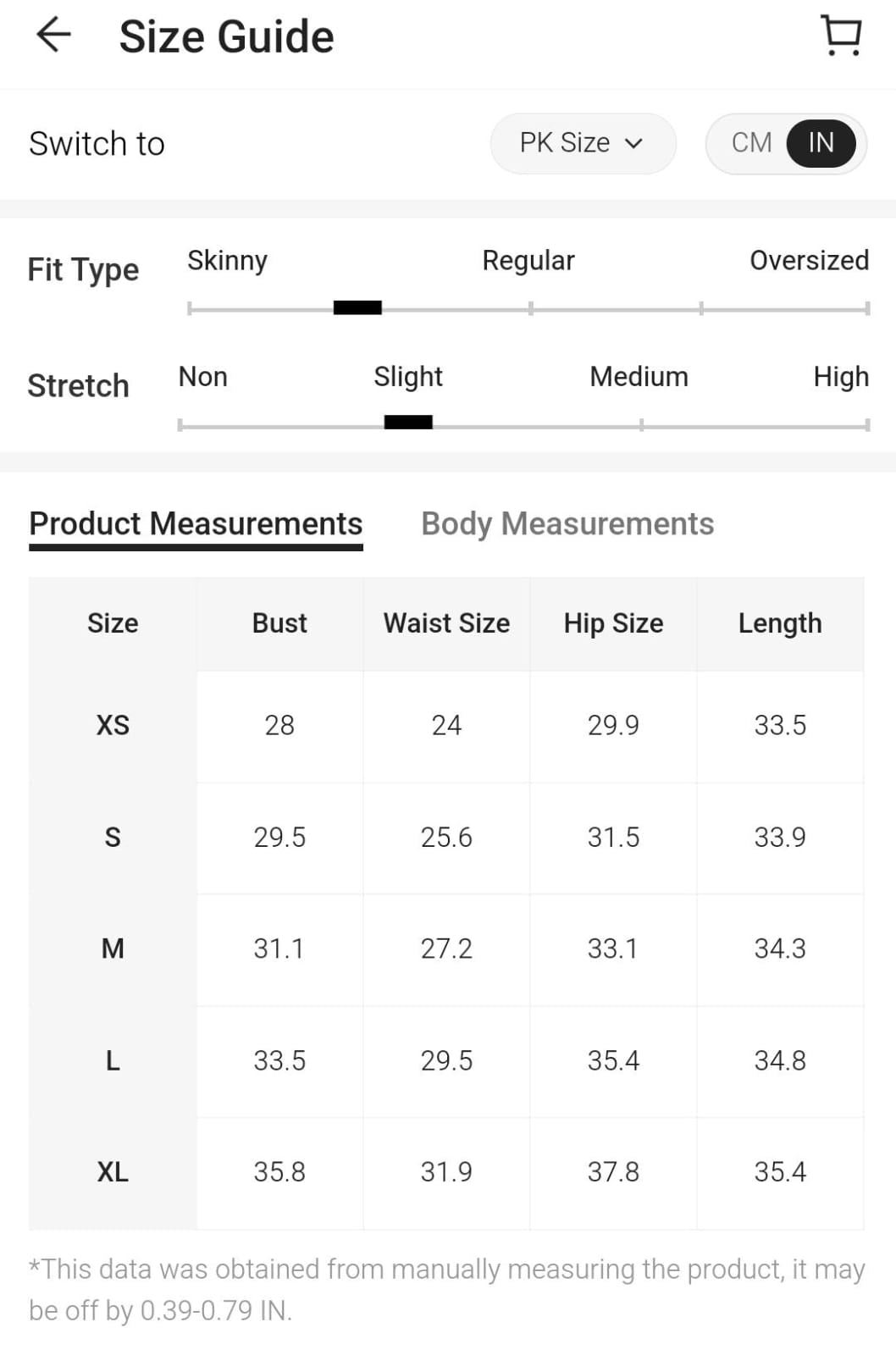
Task: Select the M size row label
Action: 113,948
